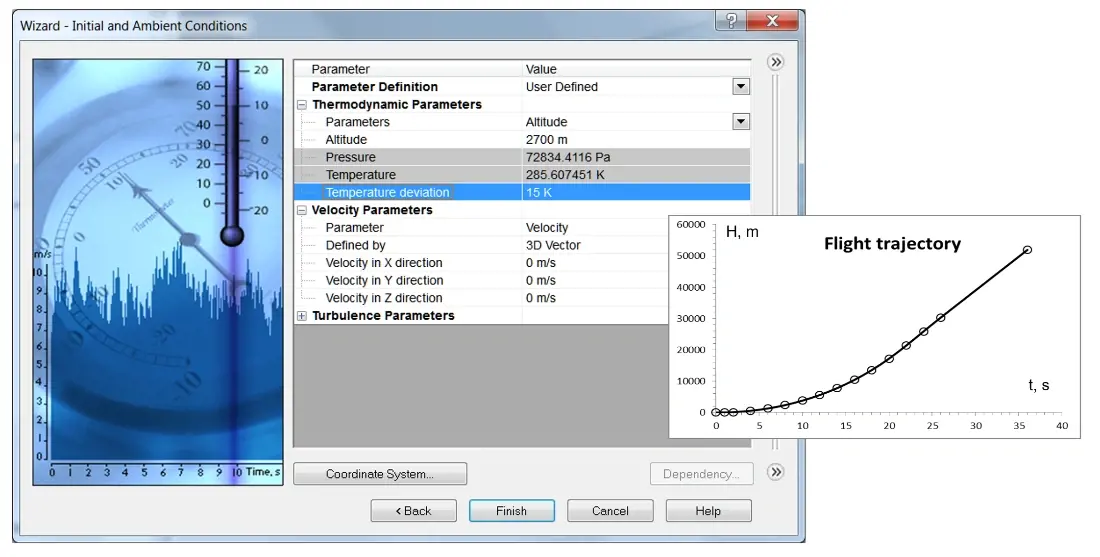Open the Parameter Definition dropdown
The height and width of the screenshot is (557, 1100).
point(740,87)
